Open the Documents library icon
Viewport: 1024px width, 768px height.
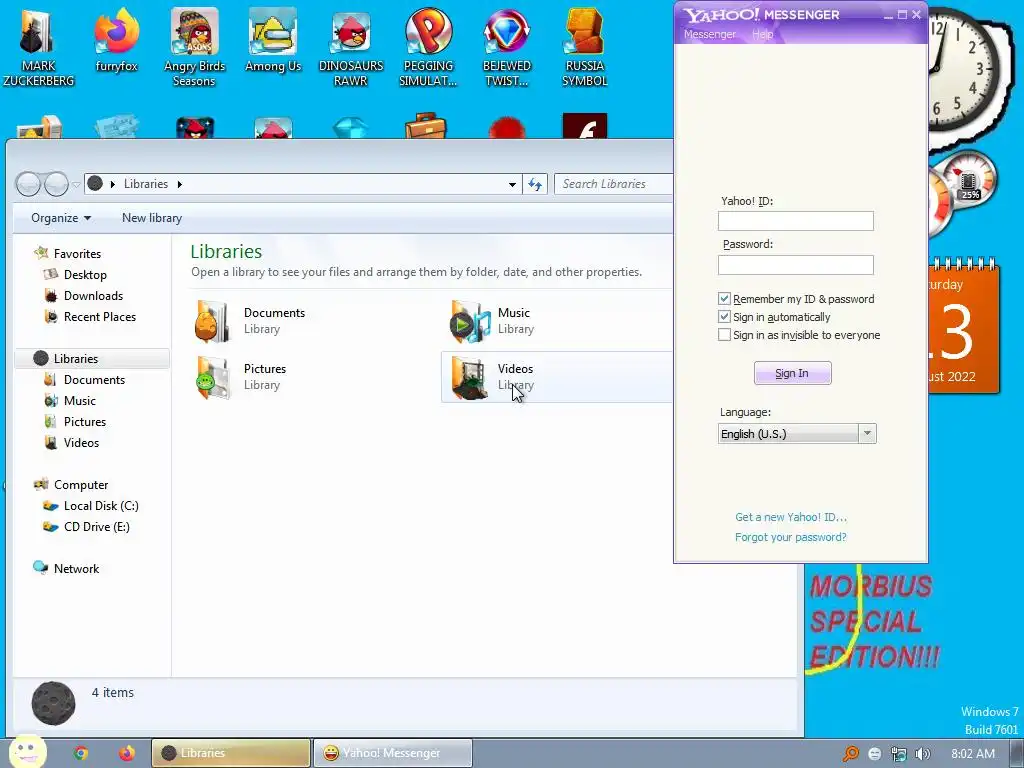(x=212, y=321)
